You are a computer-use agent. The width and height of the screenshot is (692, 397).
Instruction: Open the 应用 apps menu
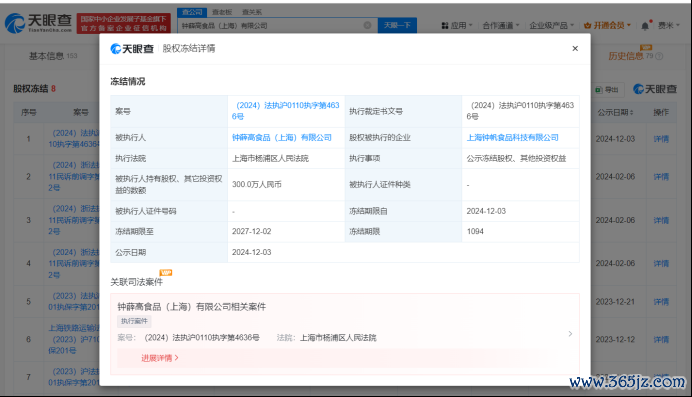[x=457, y=26]
